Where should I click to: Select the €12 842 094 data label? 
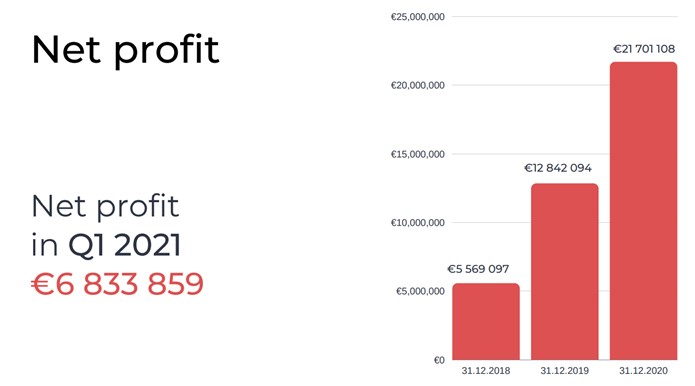[558, 168]
